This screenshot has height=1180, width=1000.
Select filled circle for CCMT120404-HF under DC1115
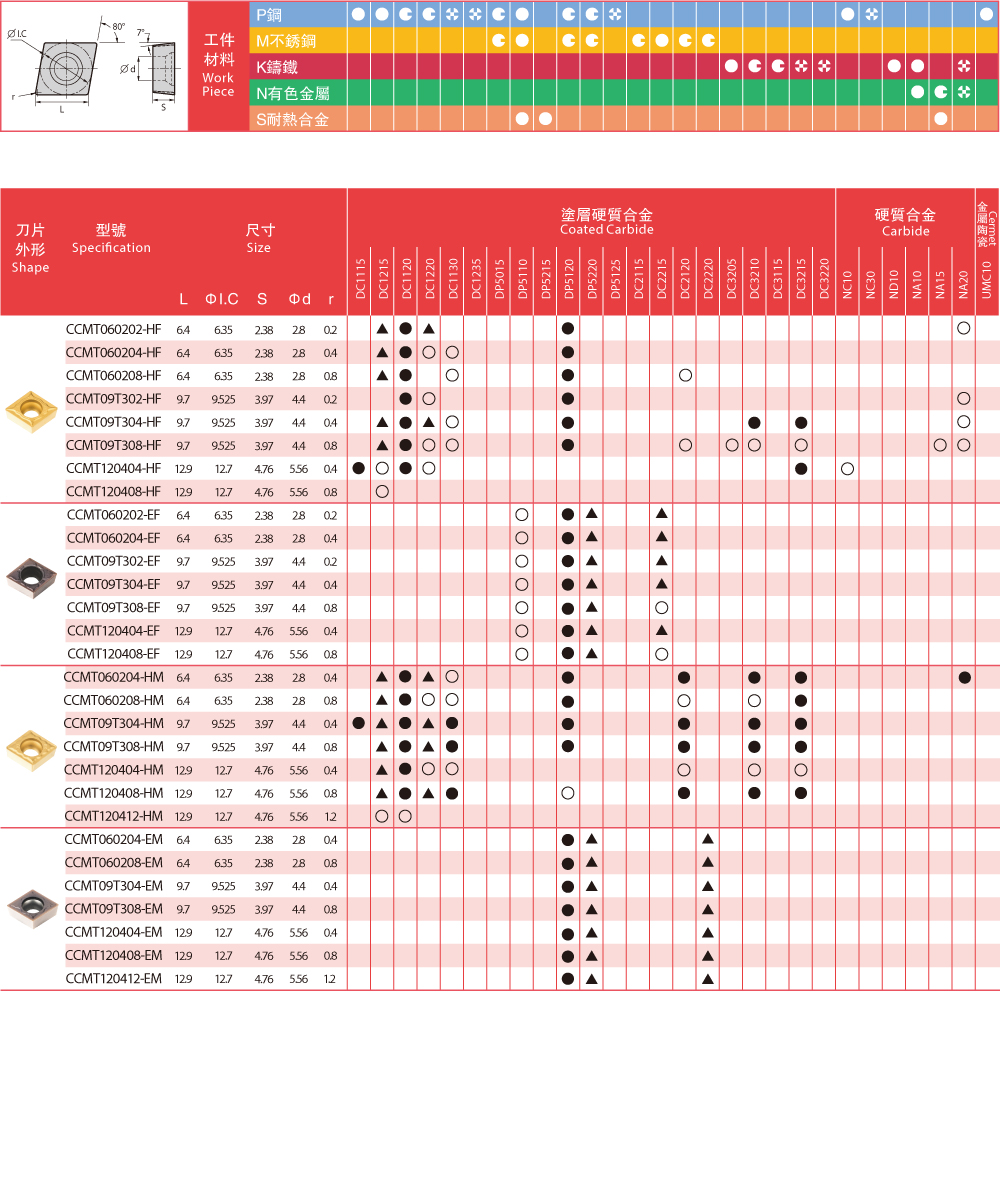coord(359,468)
